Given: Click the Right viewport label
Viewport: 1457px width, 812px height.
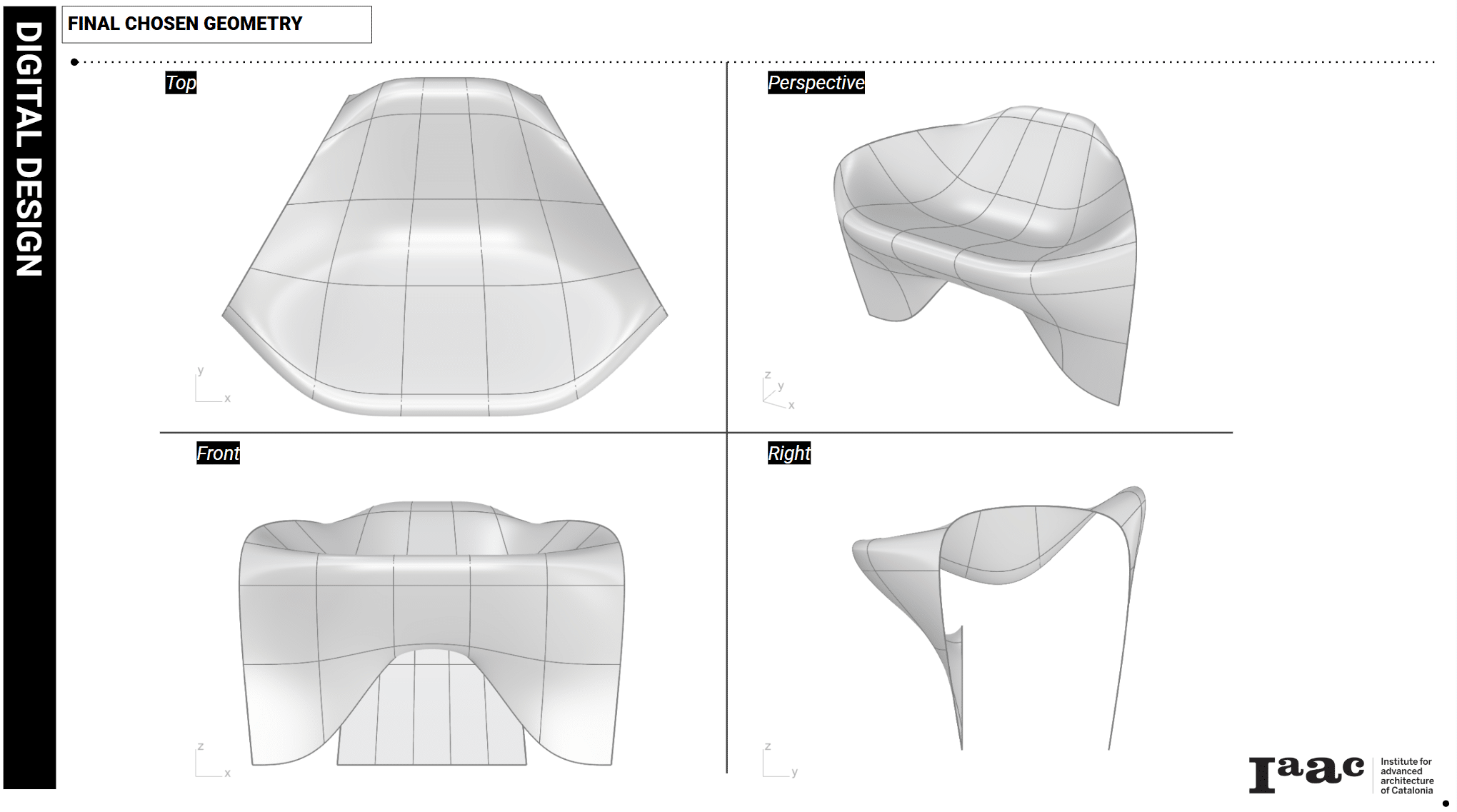Looking at the screenshot, I should click(788, 453).
